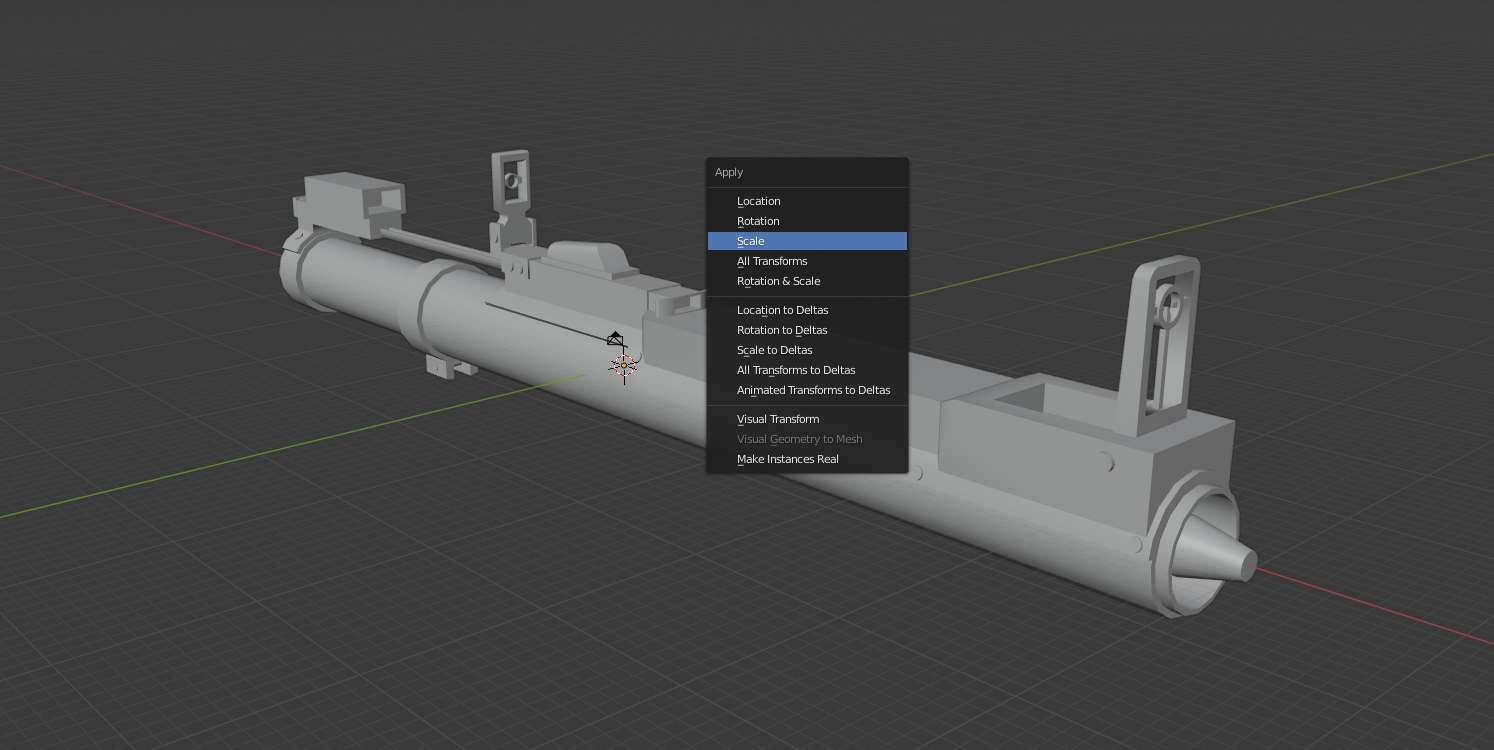Choose All Transforms to Deltas
The height and width of the screenshot is (750, 1494).
[795, 370]
